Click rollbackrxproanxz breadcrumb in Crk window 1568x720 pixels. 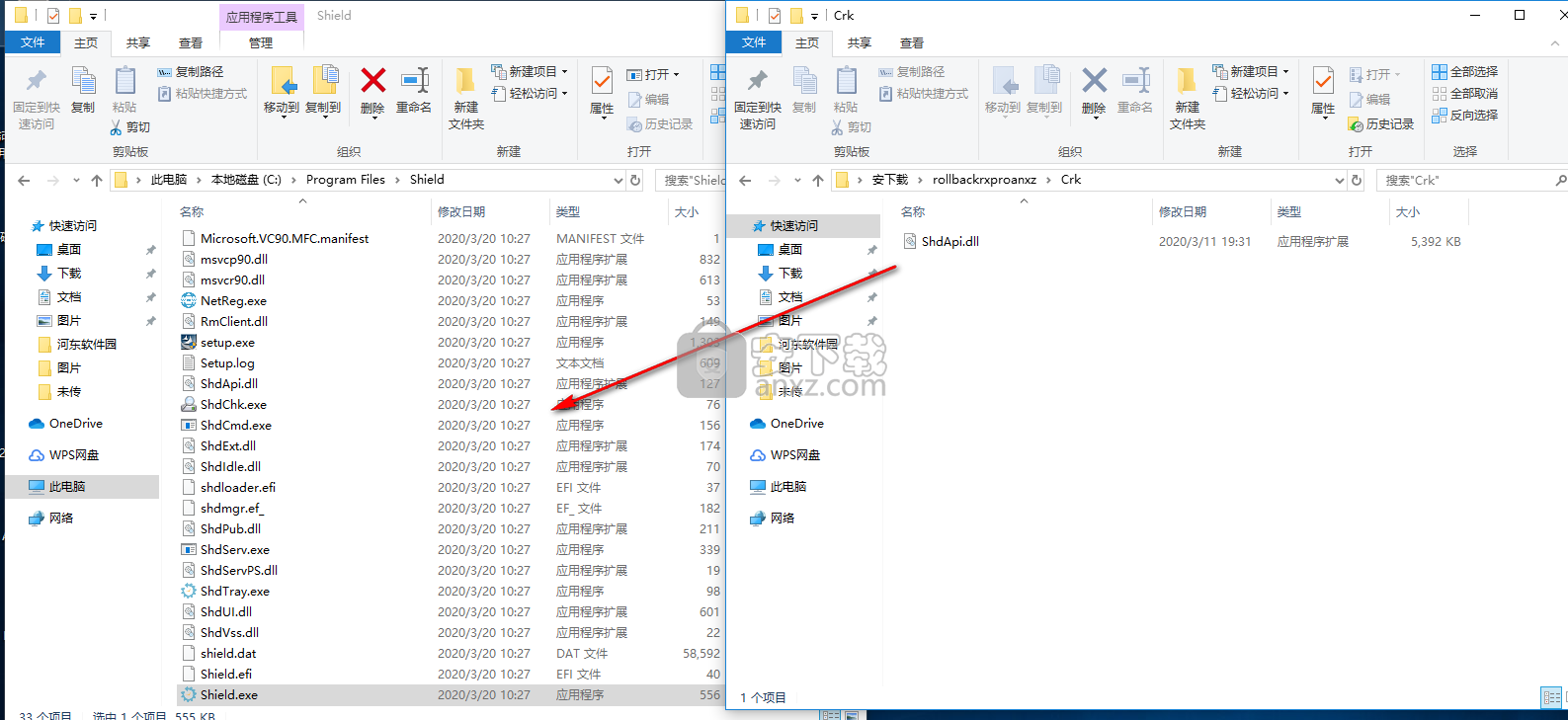point(984,180)
